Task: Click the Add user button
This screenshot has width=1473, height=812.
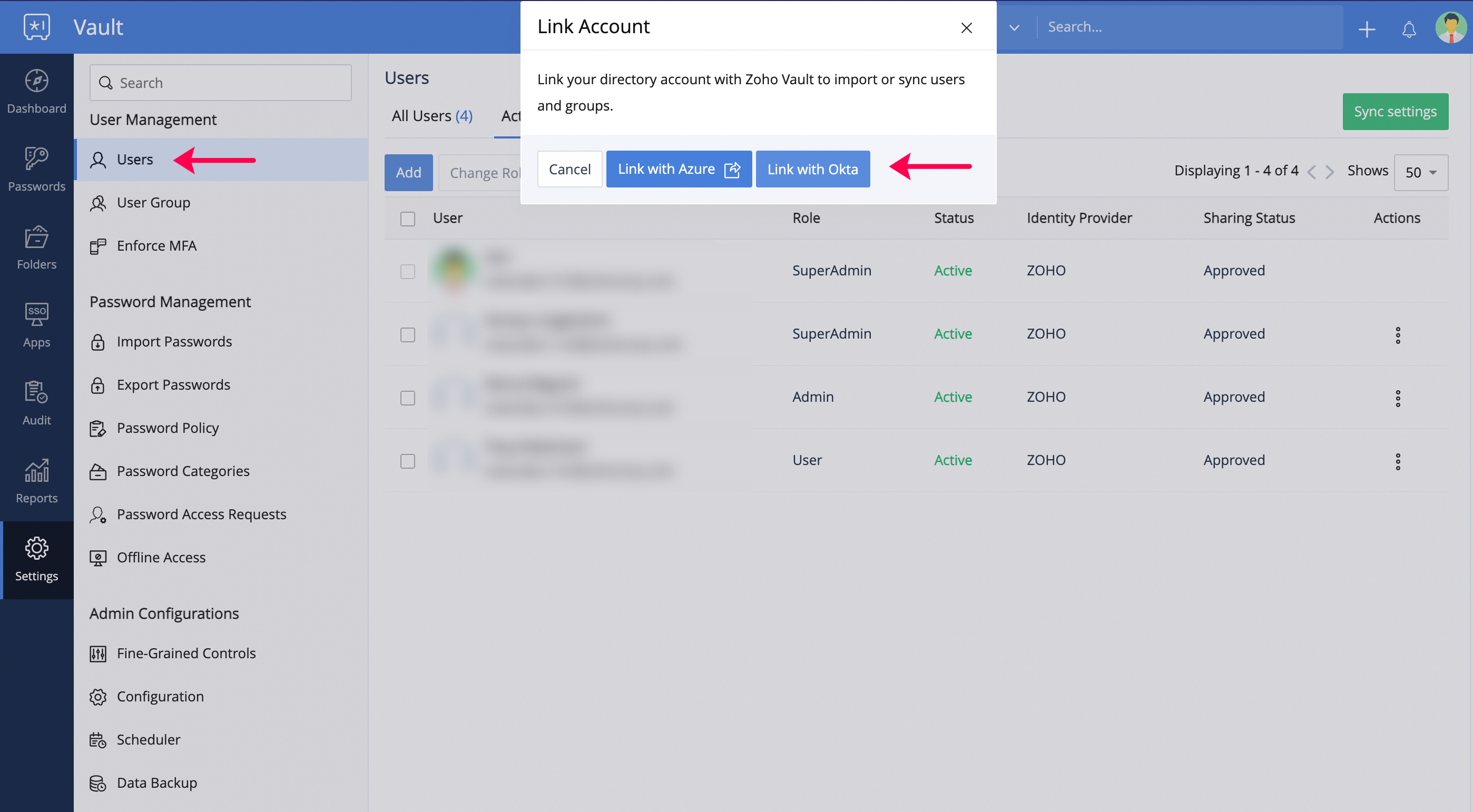Action: pyautogui.click(x=408, y=172)
